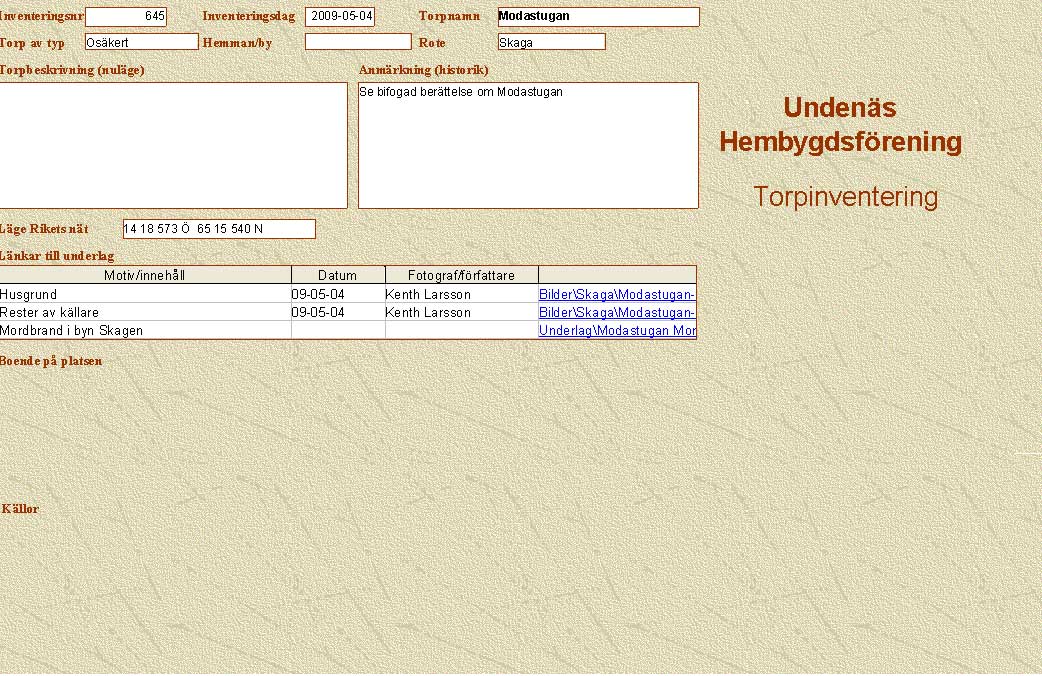The width and height of the screenshot is (1042, 676).
Task: Click the Anmärkning (historik) text box
Action: click(x=528, y=145)
